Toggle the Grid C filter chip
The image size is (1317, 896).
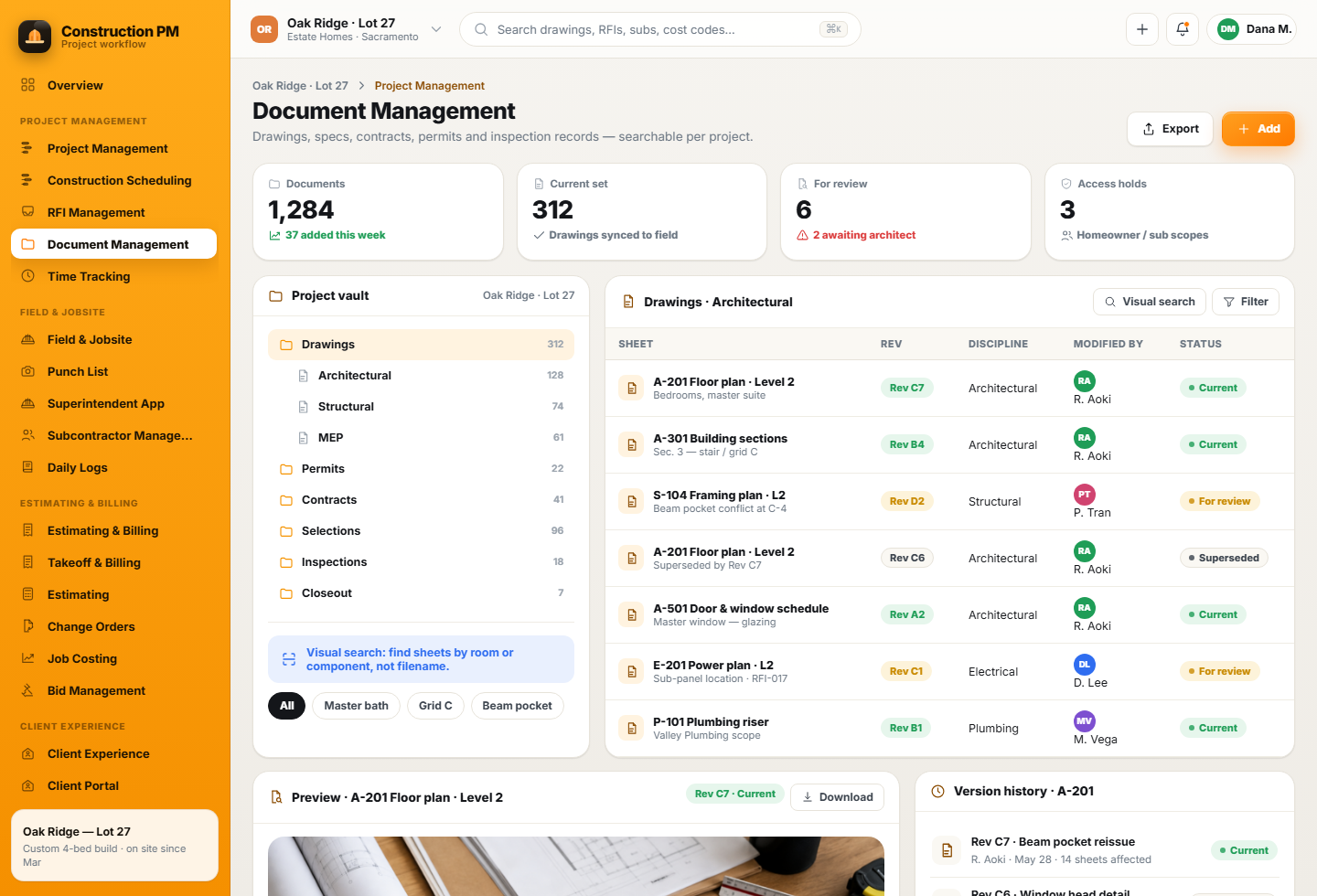pos(435,706)
